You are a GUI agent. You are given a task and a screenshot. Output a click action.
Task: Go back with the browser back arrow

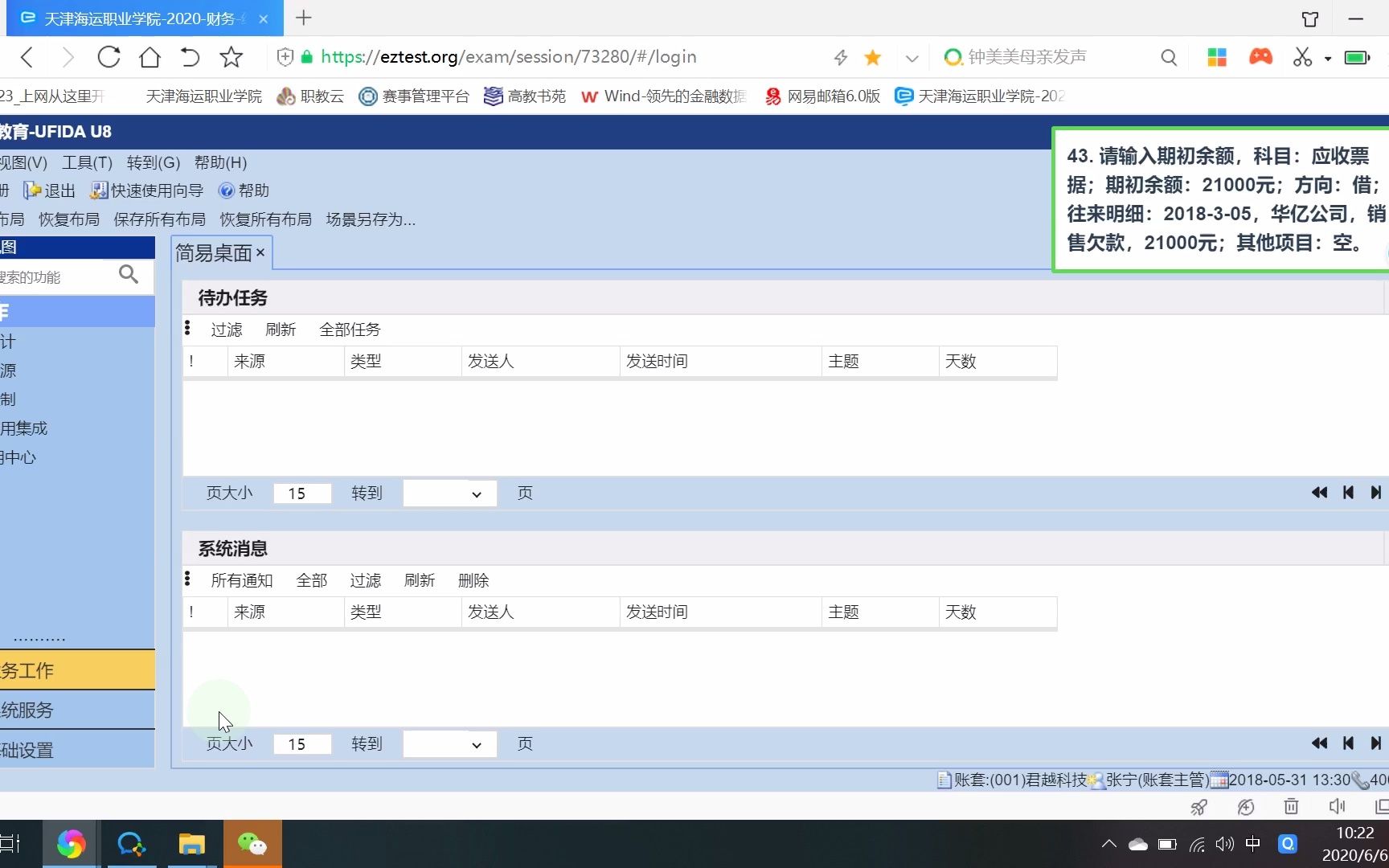[27, 57]
